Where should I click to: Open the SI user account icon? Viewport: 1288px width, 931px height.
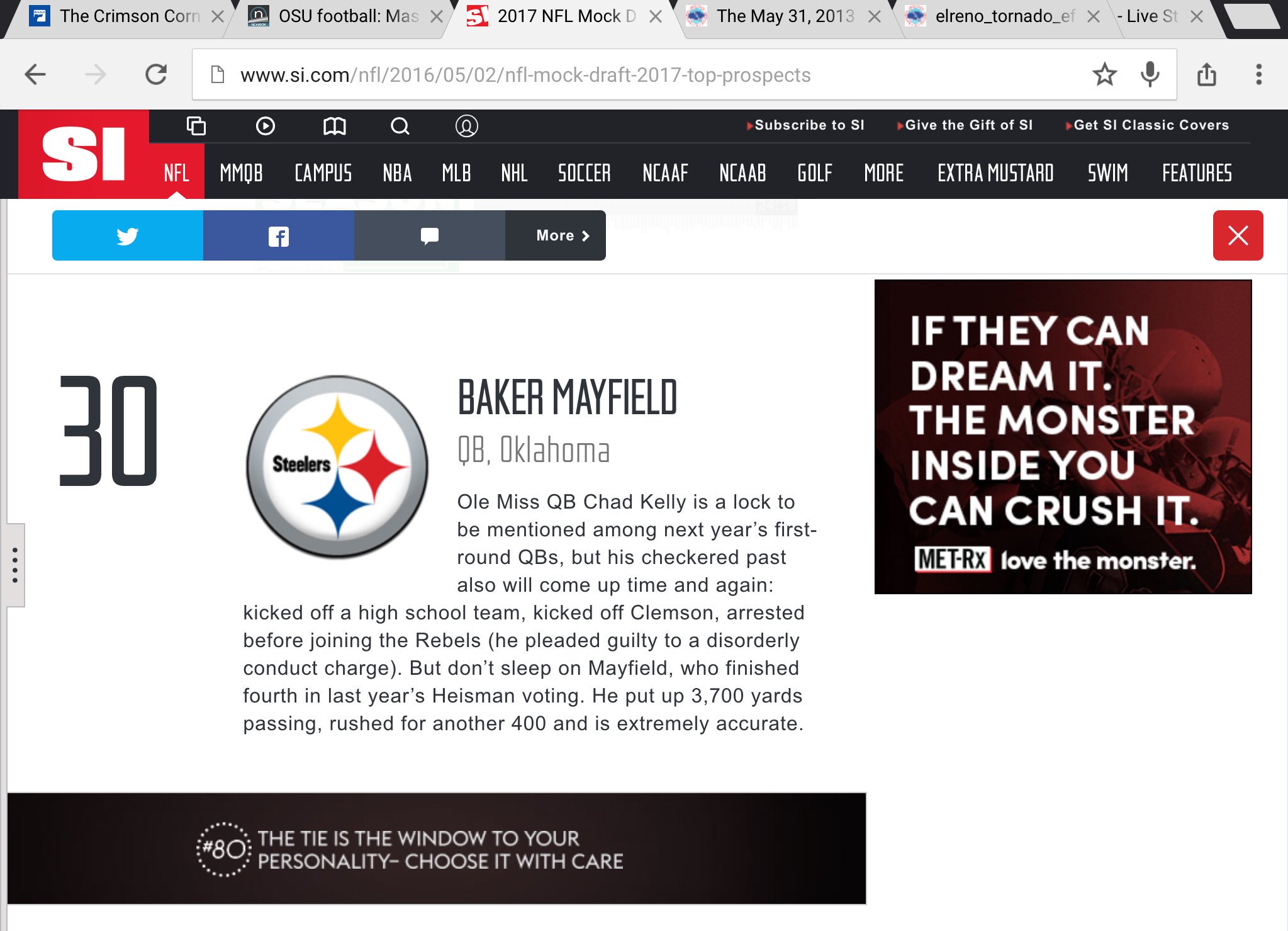click(x=466, y=126)
